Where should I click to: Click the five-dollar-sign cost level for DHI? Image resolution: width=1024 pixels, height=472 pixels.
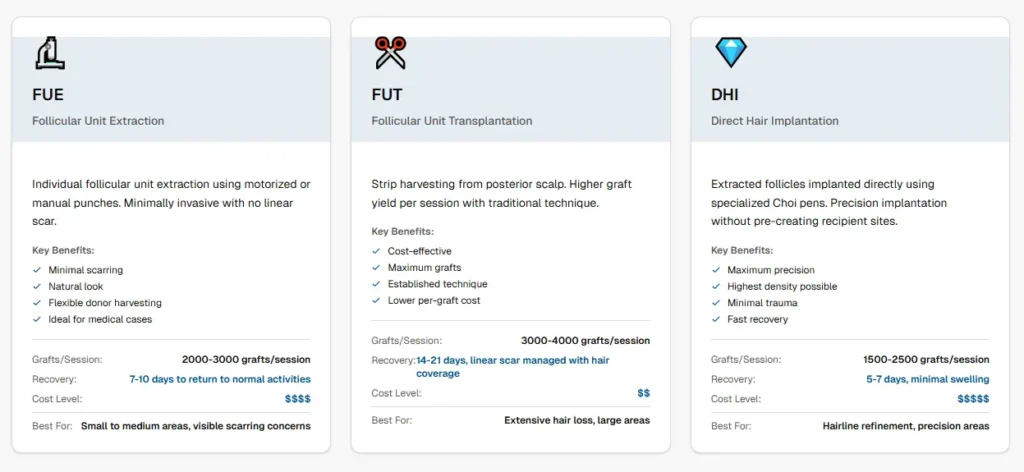click(973, 398)
